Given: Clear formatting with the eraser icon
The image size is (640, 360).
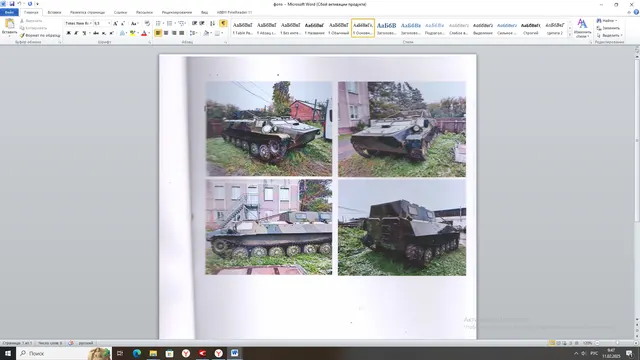Looking at the screenshot, I should (x=147, y=23).
